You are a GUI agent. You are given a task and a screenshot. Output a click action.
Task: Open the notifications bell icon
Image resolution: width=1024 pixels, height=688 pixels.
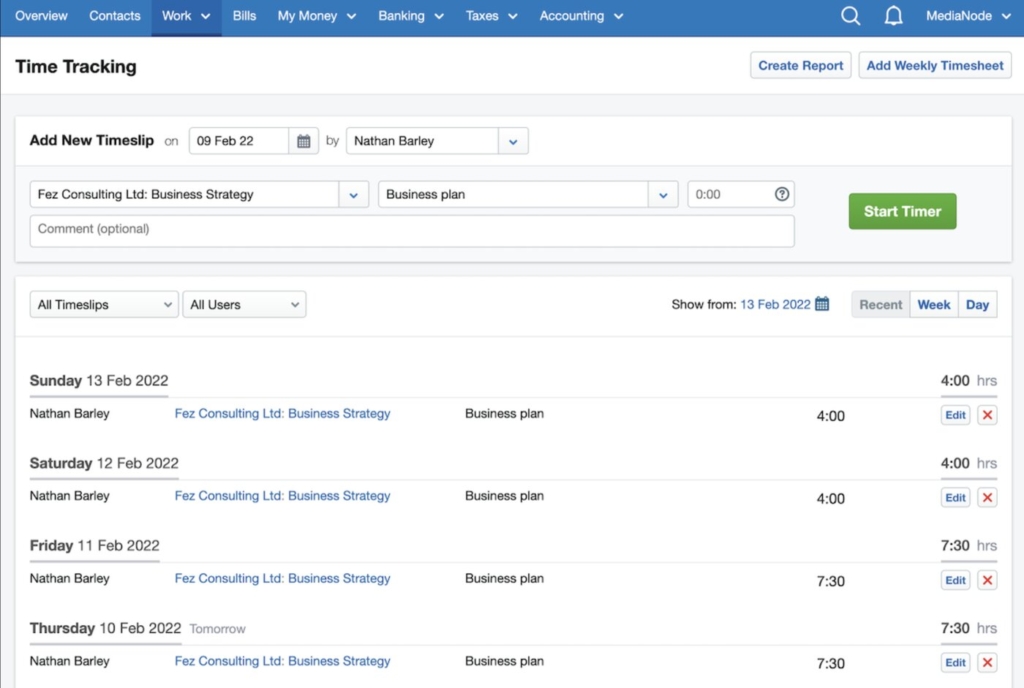(x=893, y=16)
